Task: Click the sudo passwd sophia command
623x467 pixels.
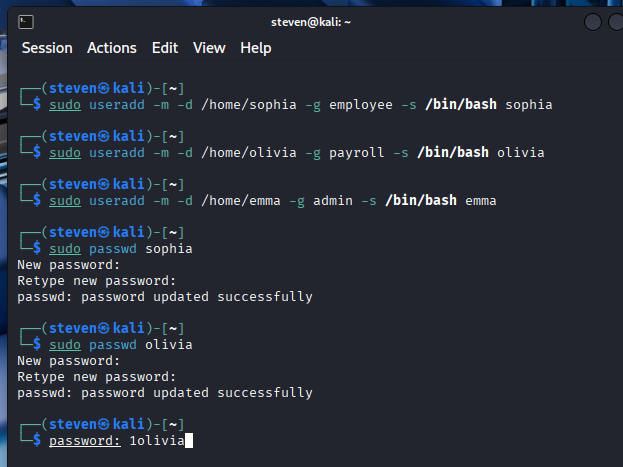Action: [120, 248]
